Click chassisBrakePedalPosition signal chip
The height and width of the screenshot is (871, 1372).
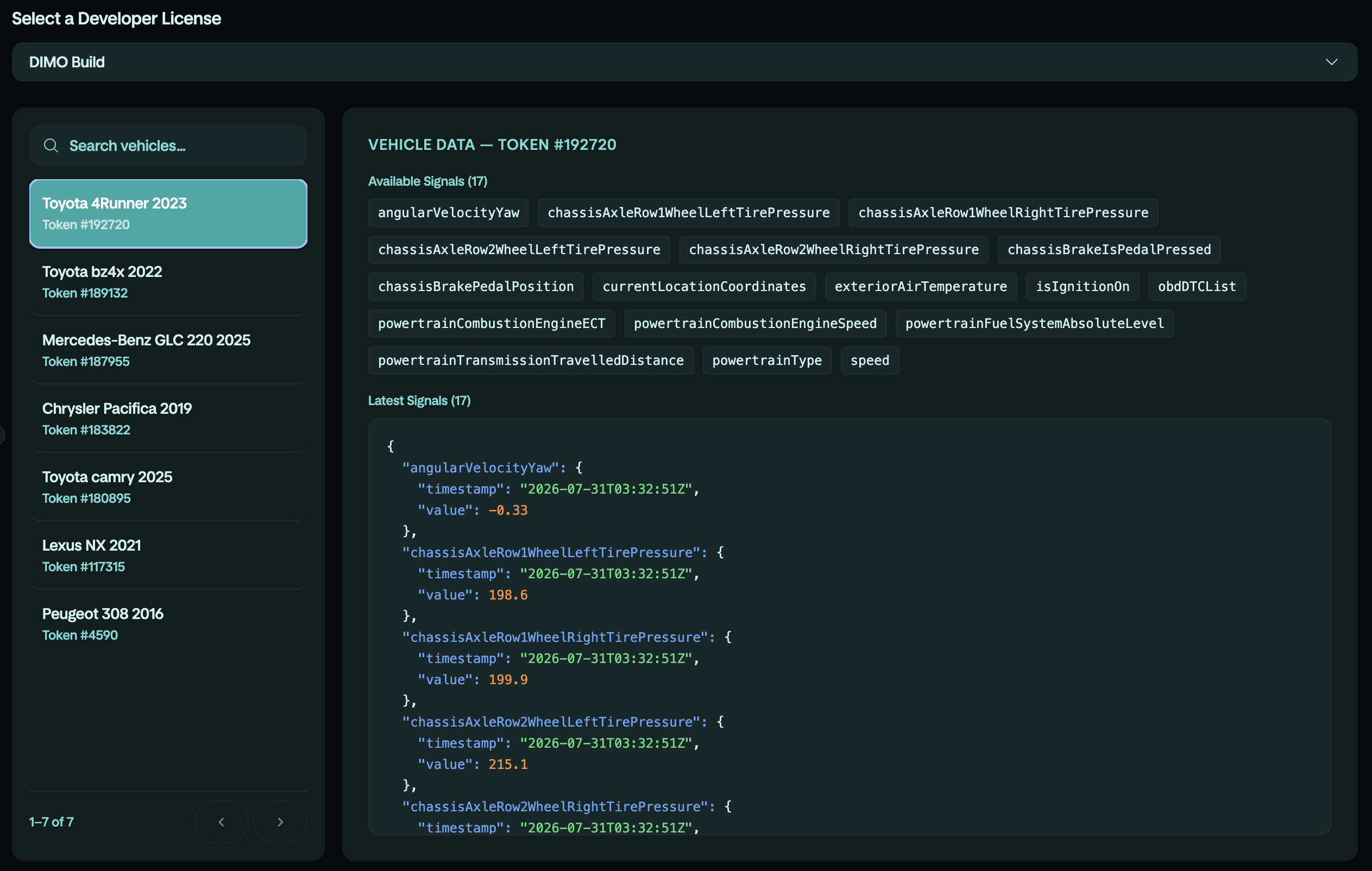[476, 287]
